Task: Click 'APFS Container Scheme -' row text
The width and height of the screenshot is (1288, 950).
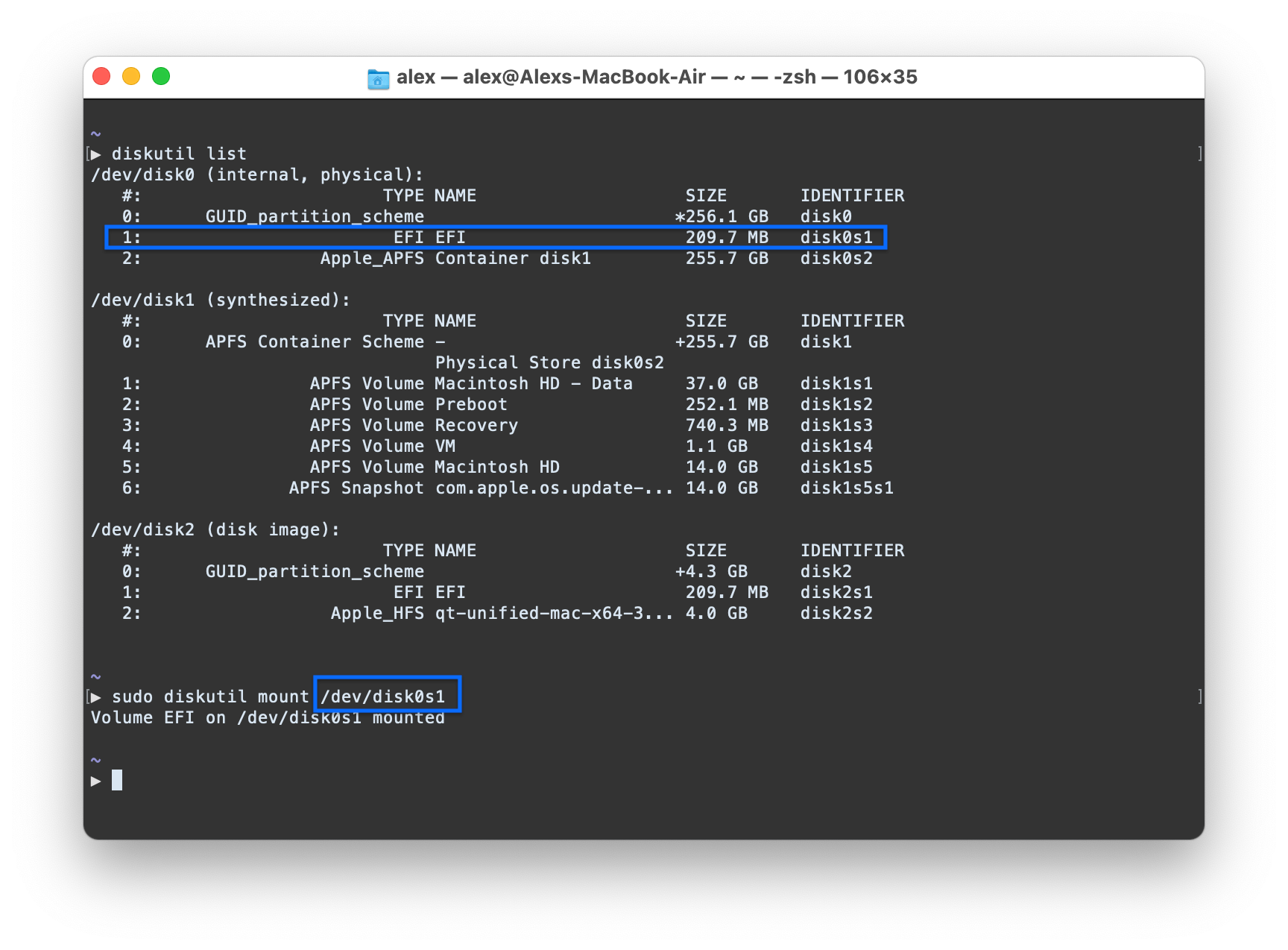Action: pyautogui.click(x=326, y=342)
